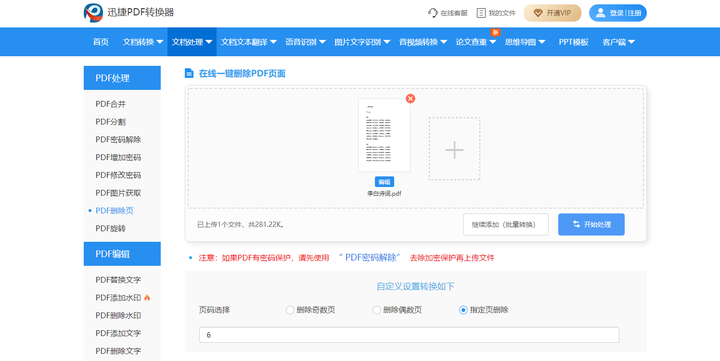Click the 编辑 button under thumbnail

tap(384, 181)
